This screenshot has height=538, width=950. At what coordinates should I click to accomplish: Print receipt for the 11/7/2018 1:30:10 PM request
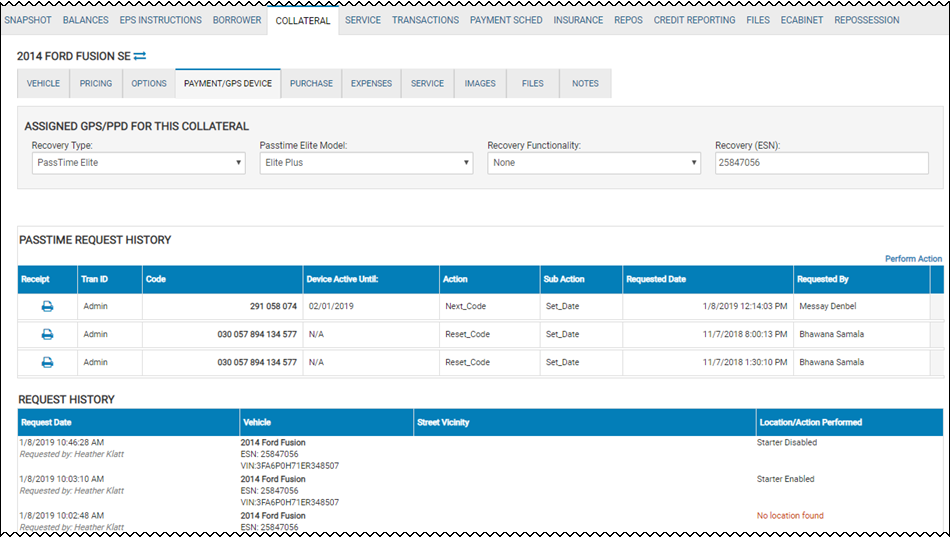(47, 362)
